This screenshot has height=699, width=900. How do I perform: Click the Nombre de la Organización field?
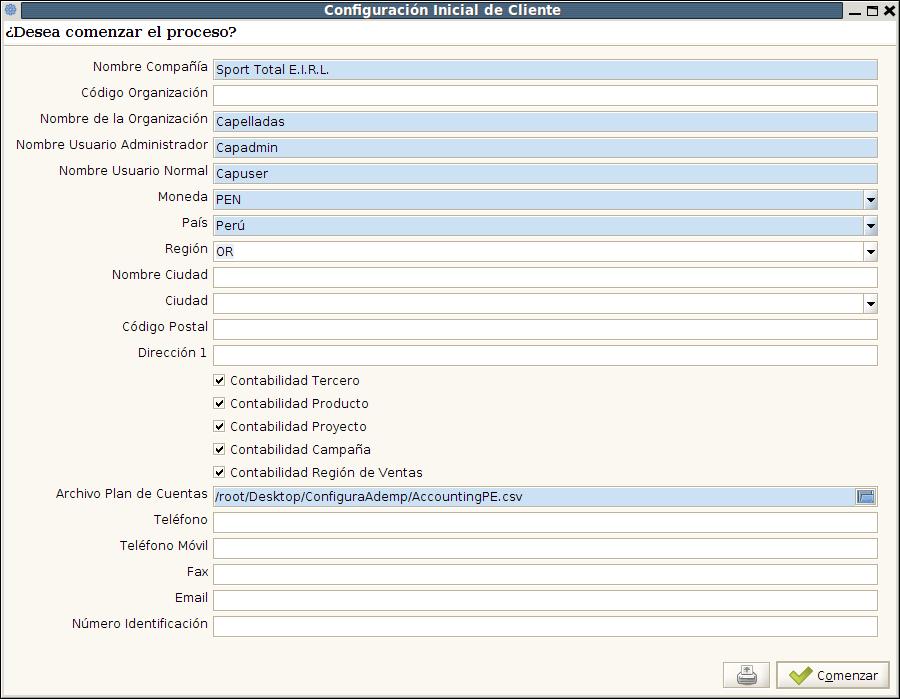click(545, 122)
